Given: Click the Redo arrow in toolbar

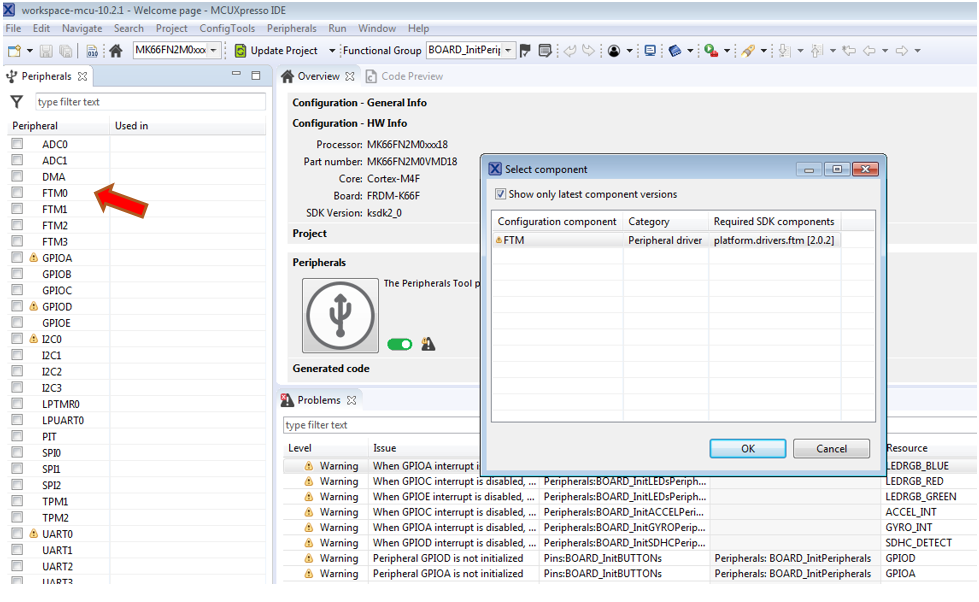Looking at the screenshot, I should coord(588,51).
